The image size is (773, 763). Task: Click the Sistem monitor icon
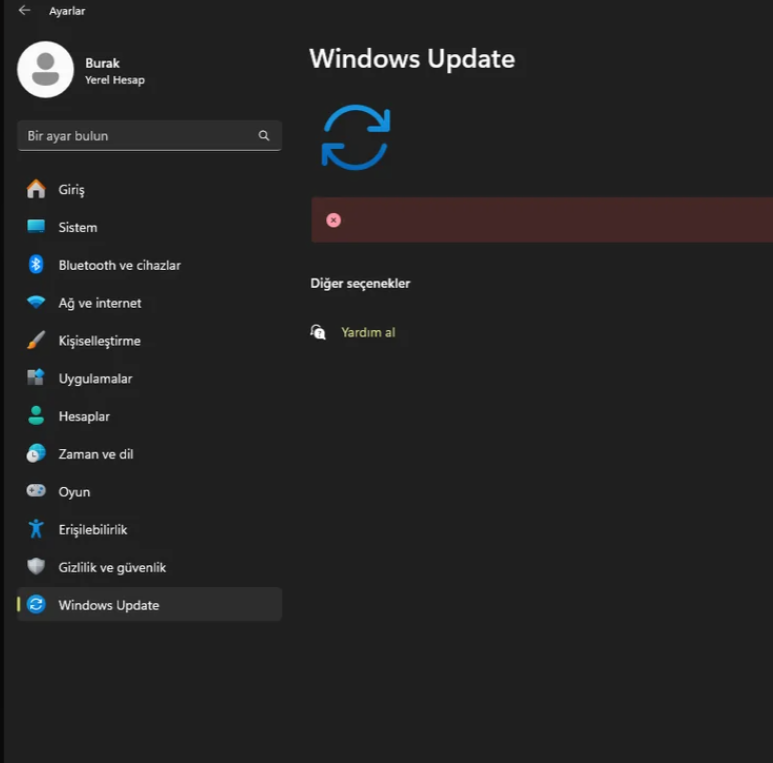point(36,227)
